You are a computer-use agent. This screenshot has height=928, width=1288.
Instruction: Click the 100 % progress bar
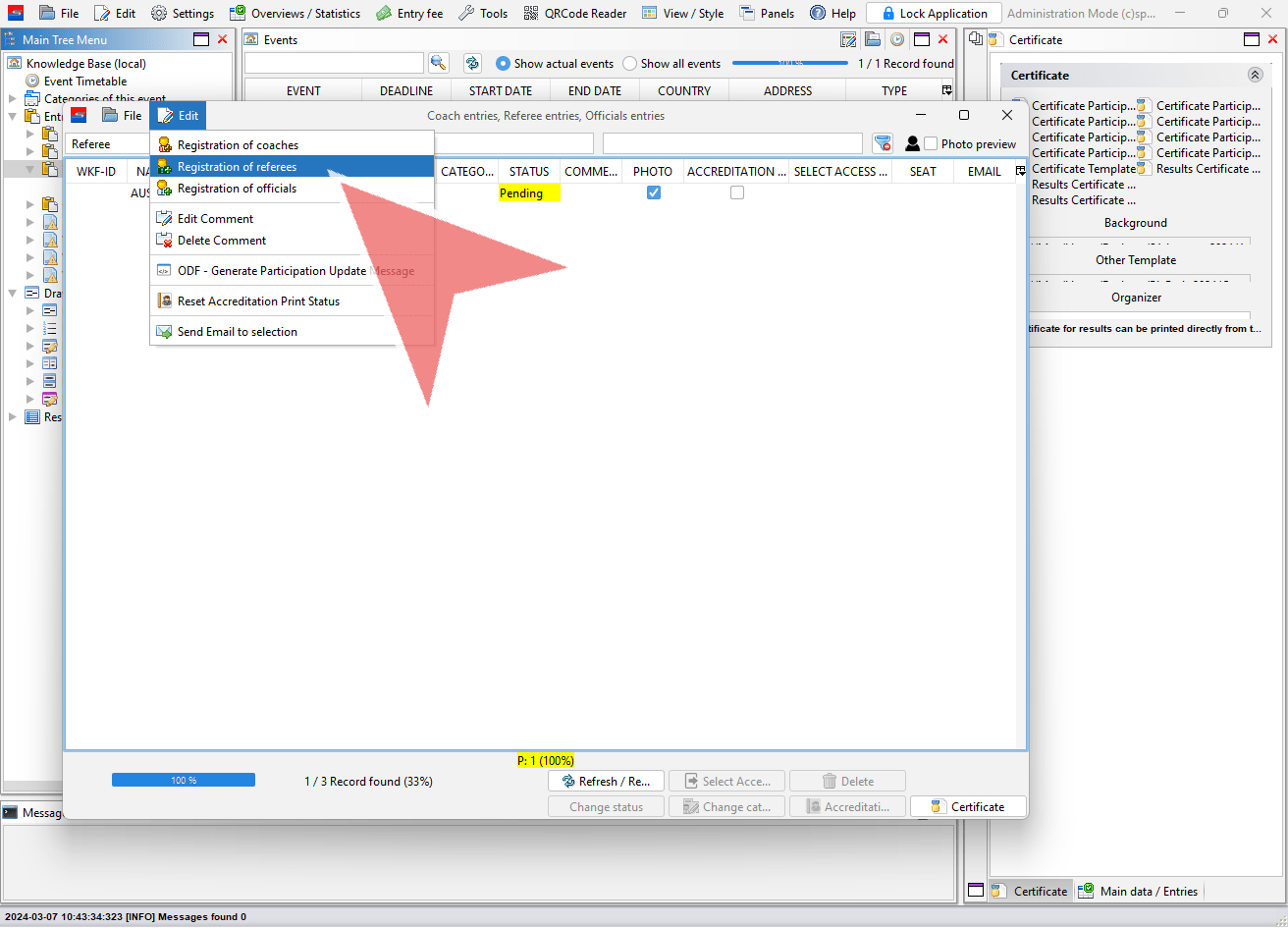[184, 780]
